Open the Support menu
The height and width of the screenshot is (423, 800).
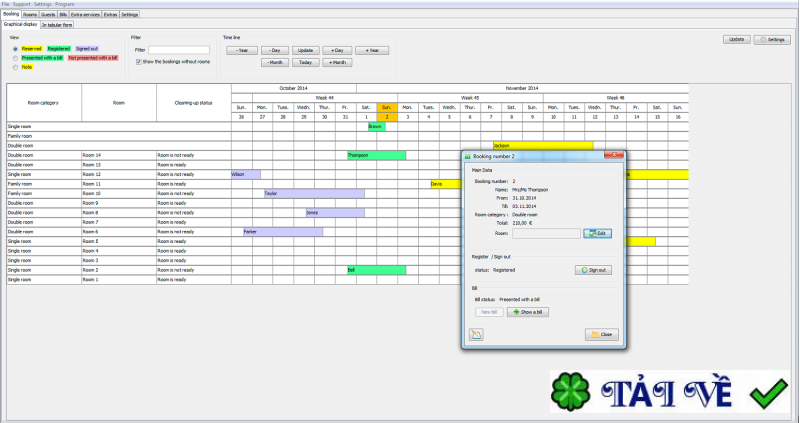point(22,4)
